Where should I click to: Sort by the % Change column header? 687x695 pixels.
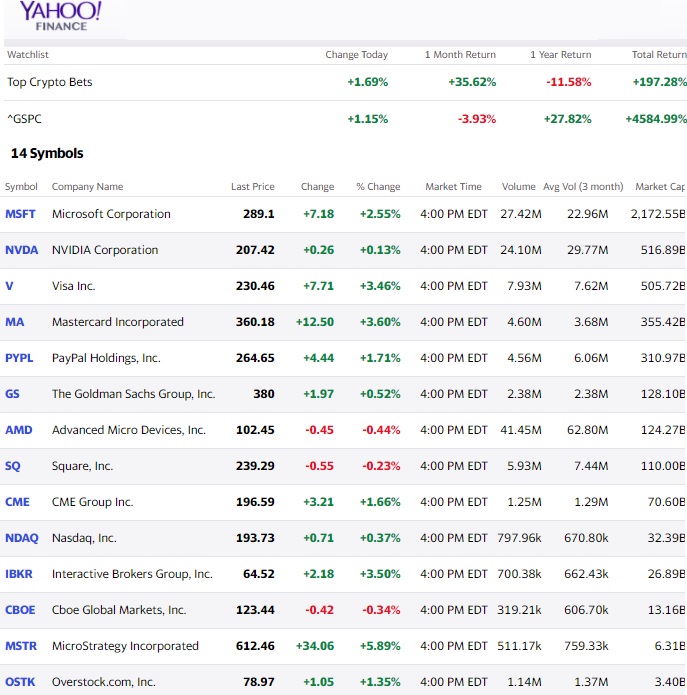click(378, 187)
